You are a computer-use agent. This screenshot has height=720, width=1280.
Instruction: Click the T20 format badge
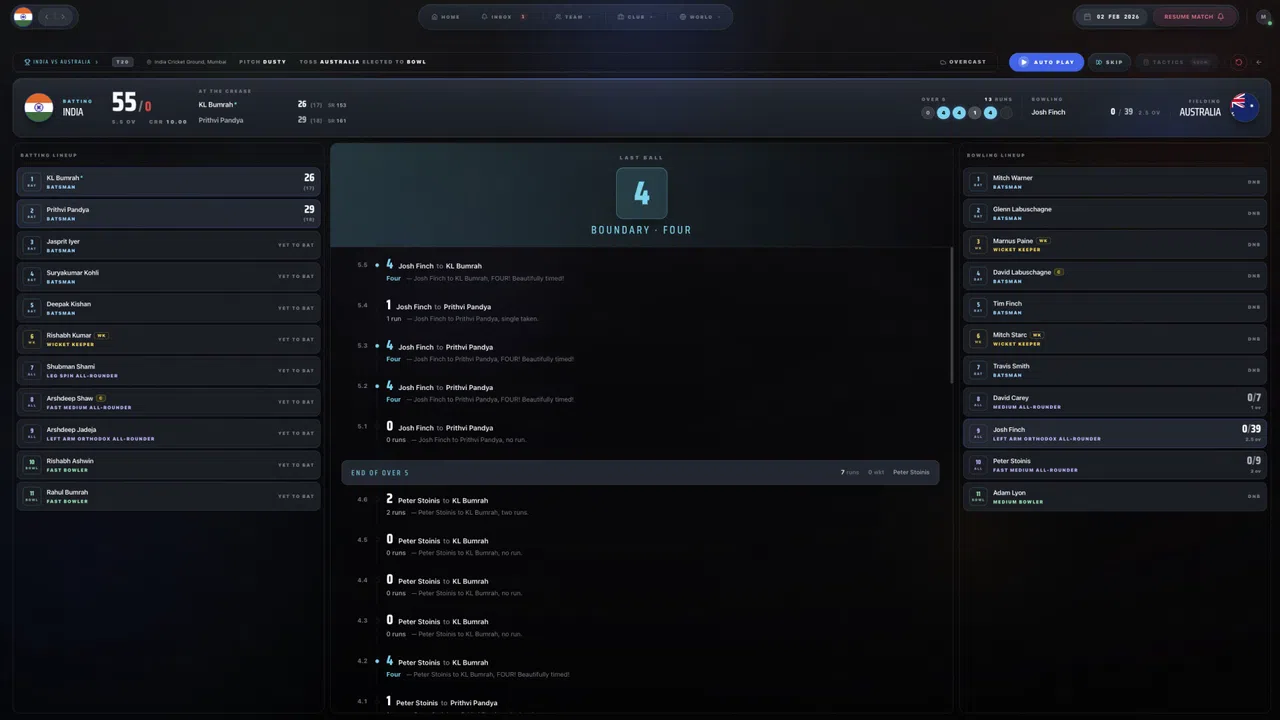[x=122, y=62]
